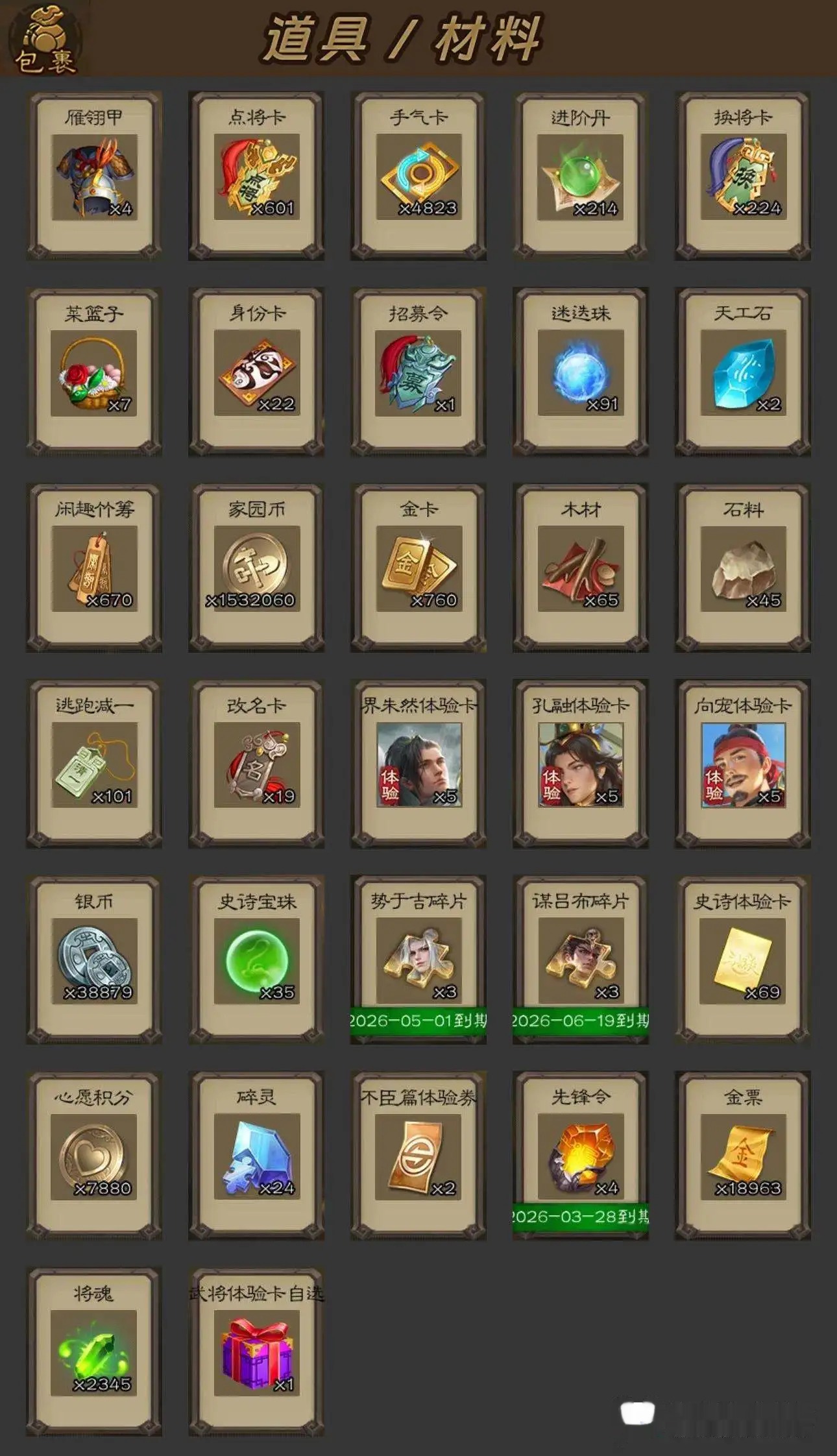Select the 家园币 coin item
Image resolution: width=837 pixels, height=1456 pixels.
[256, 568]
